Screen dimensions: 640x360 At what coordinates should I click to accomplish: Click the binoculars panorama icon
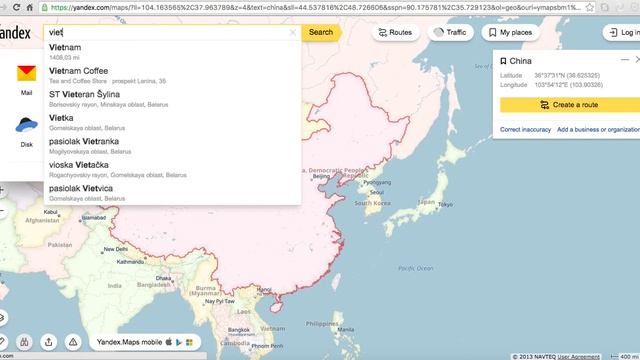tap(24, 342)
